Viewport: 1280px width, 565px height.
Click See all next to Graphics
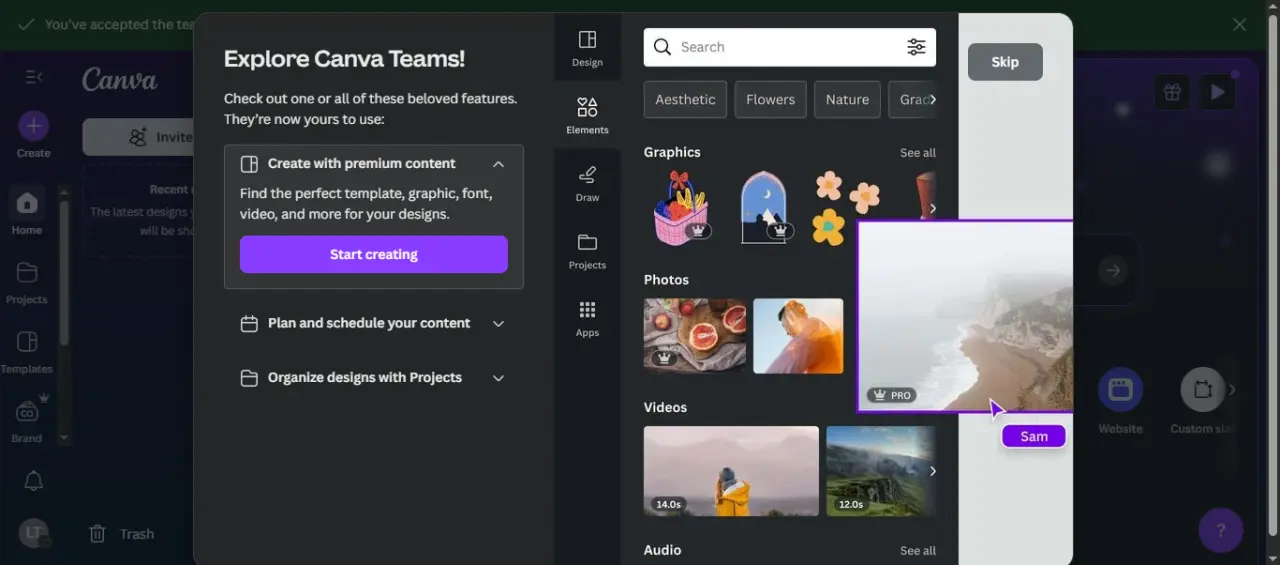[x=917, y=153]
